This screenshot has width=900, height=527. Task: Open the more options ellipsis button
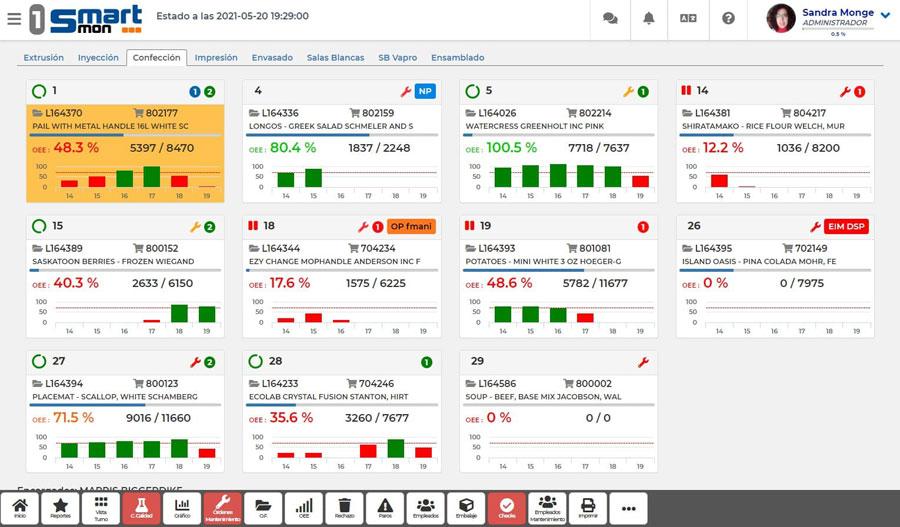coord(629,508)
